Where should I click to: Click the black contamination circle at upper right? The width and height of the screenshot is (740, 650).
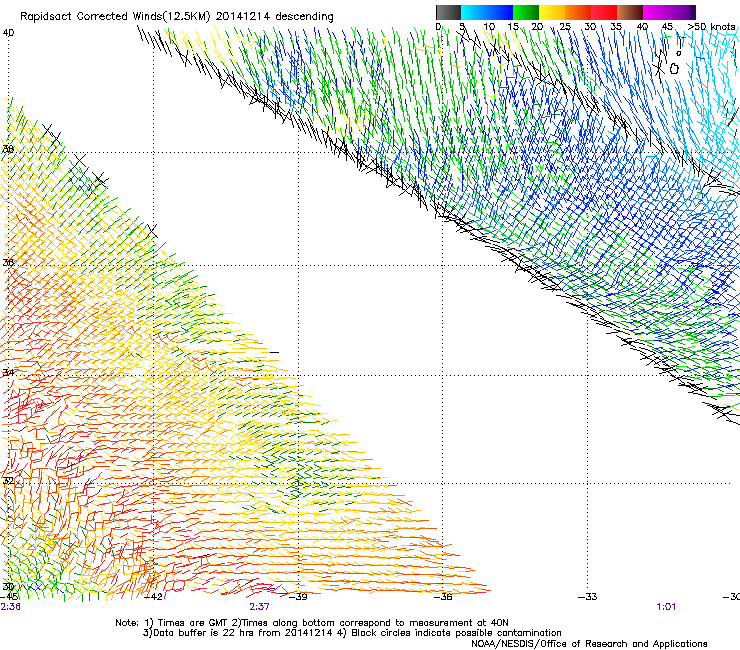pos(674,69)
